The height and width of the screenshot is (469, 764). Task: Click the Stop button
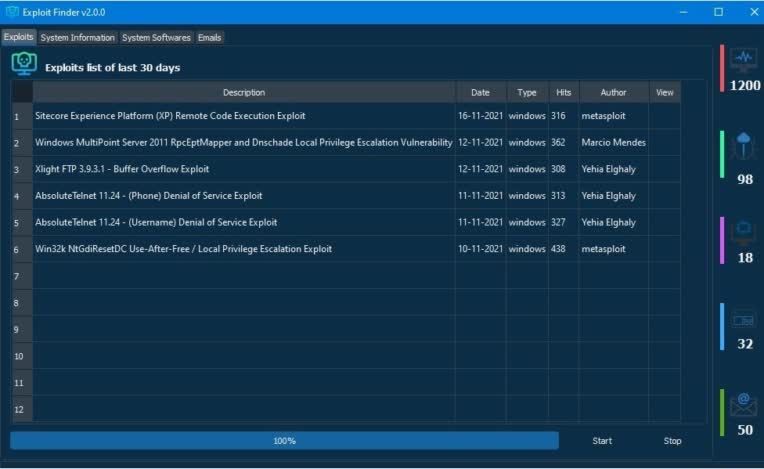[x=672, y=441]
